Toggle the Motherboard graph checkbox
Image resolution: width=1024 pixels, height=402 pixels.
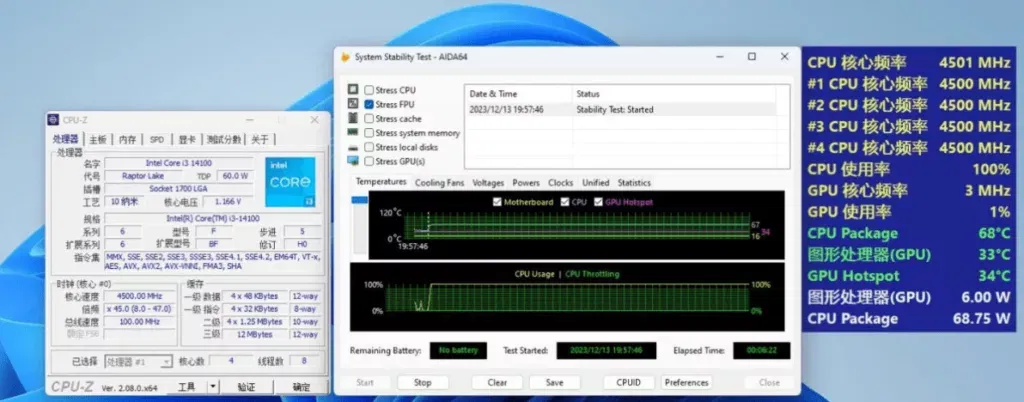(x=498, y=202)
